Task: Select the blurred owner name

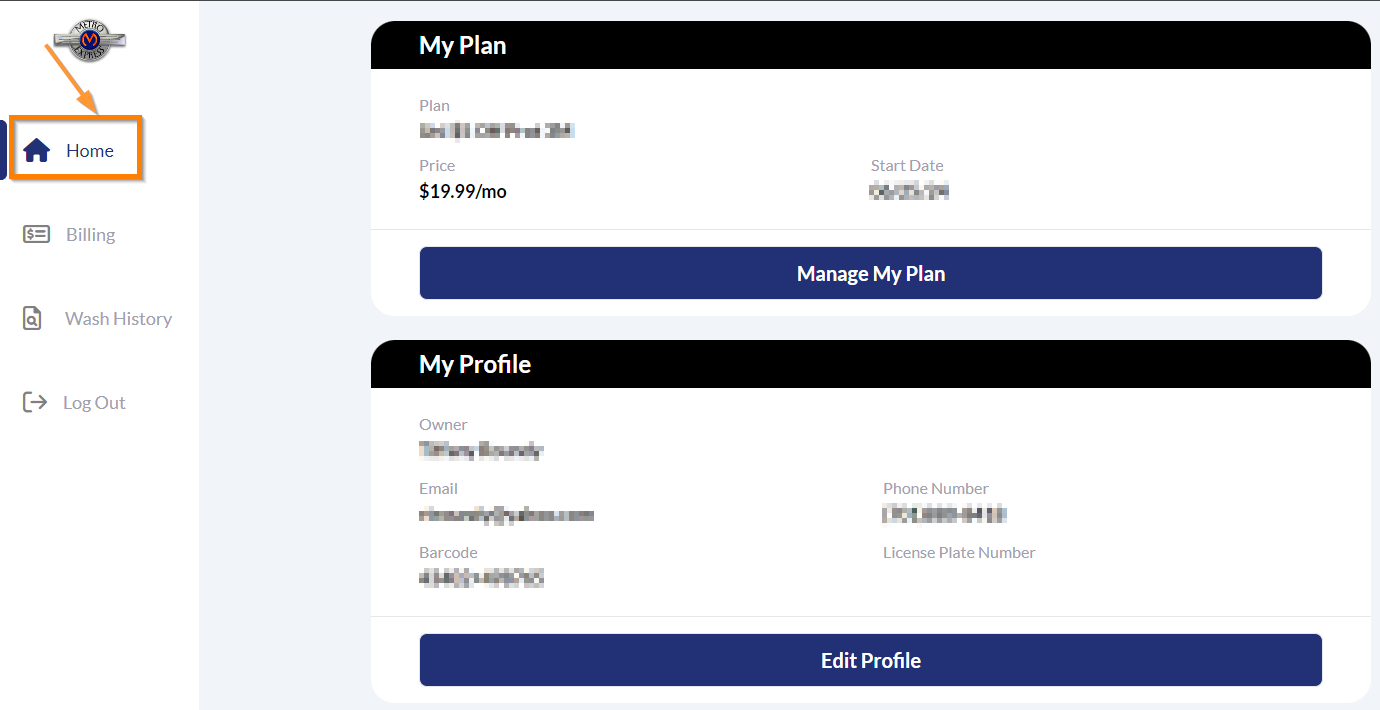Action: (481, 450)
